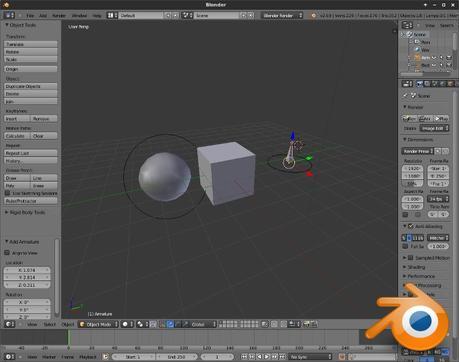
Task: Toggle the Anti-Aliasing checkbox
Action: tap(411, 226)
